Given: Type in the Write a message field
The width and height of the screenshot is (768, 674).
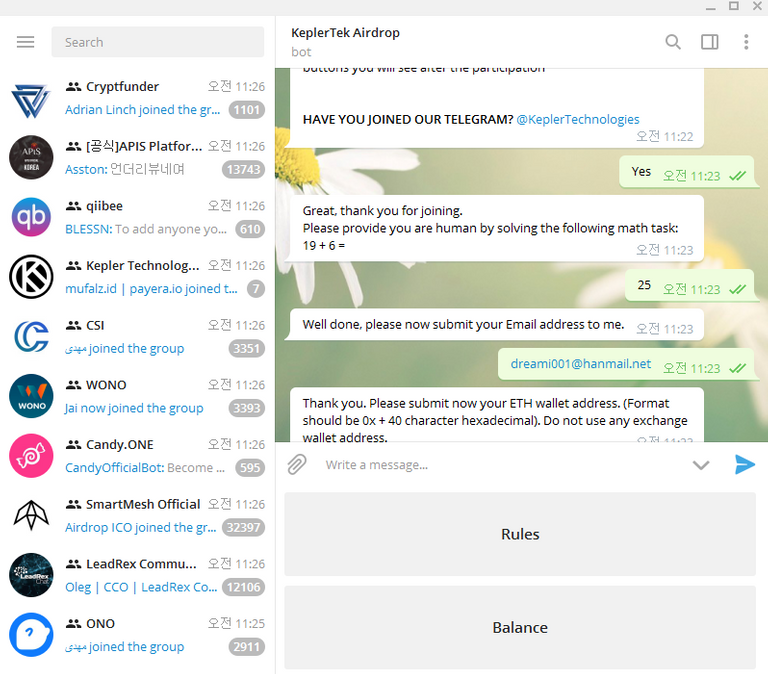Looking at the screenshot, I should 500,465.
